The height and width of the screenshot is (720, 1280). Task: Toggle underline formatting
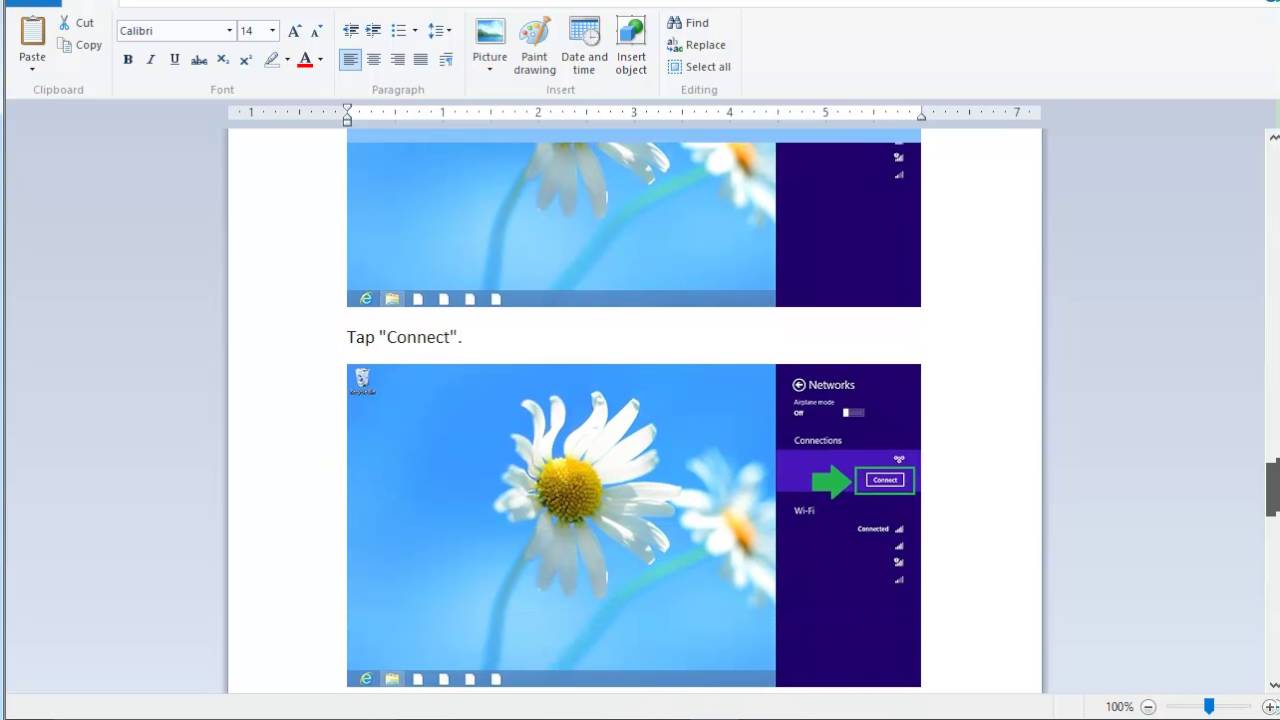(175, 60)
